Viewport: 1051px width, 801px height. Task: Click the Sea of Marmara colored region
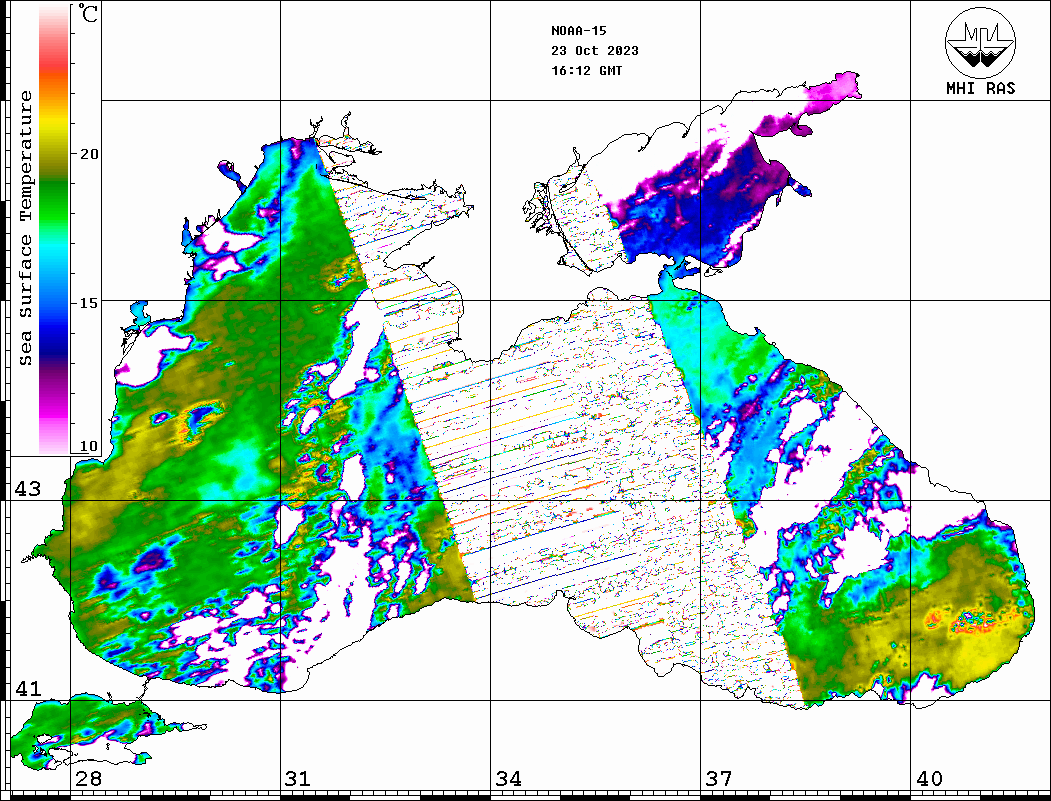click(87, 727)
